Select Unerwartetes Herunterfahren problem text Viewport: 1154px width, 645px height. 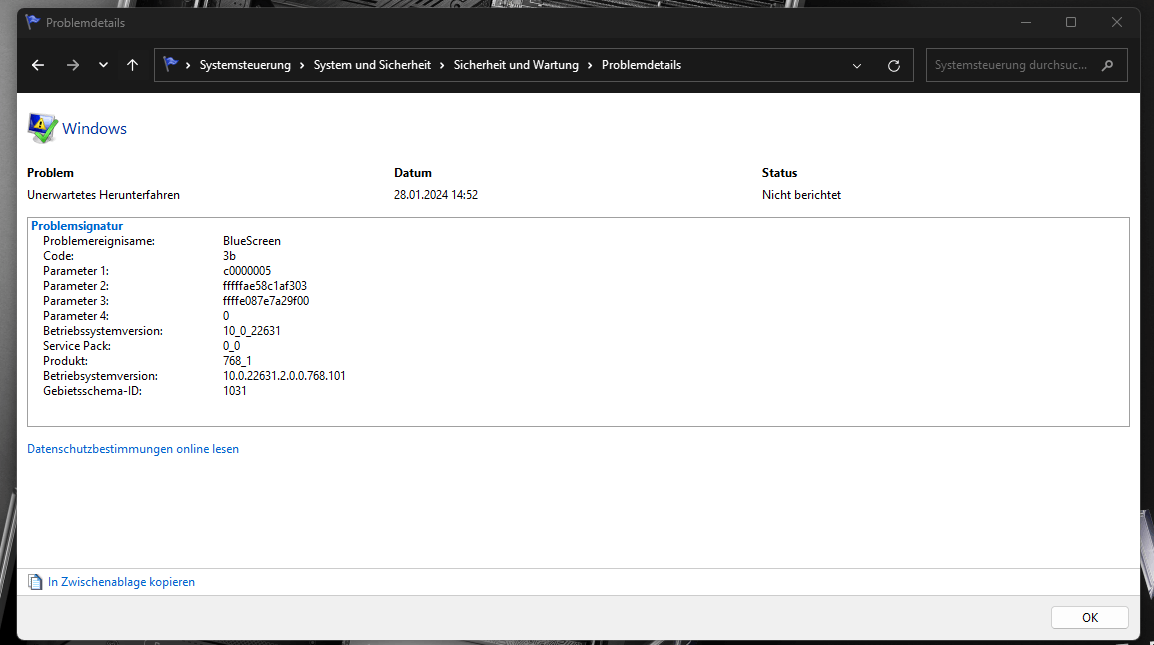tap(104, 195)
